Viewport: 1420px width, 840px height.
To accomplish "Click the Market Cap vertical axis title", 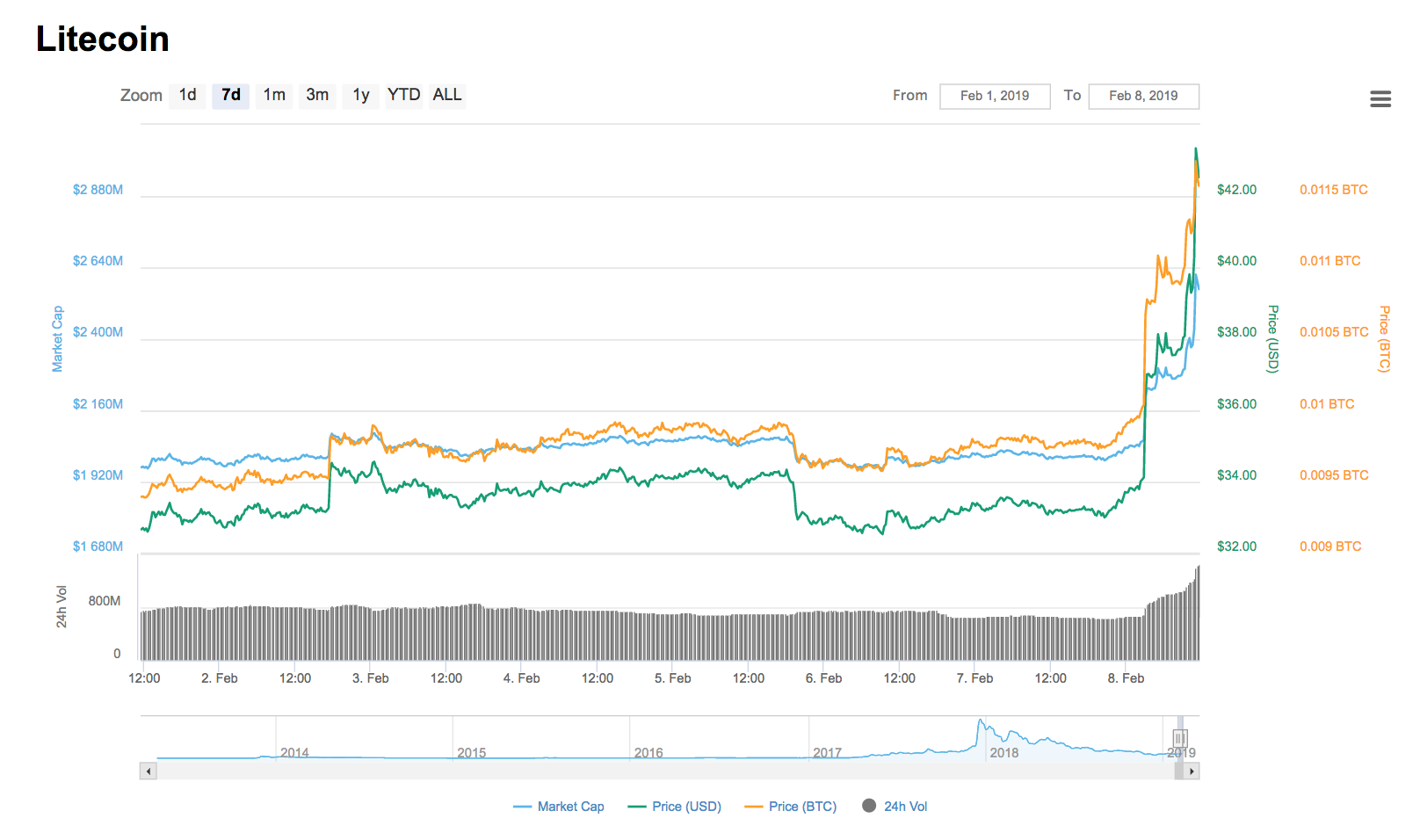I will (x=58, y=339).
